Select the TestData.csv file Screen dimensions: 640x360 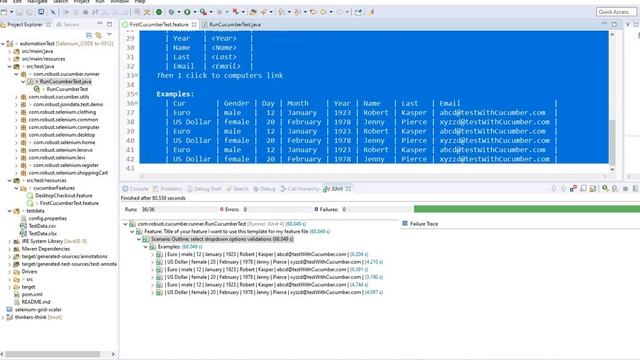pos(42,226)
